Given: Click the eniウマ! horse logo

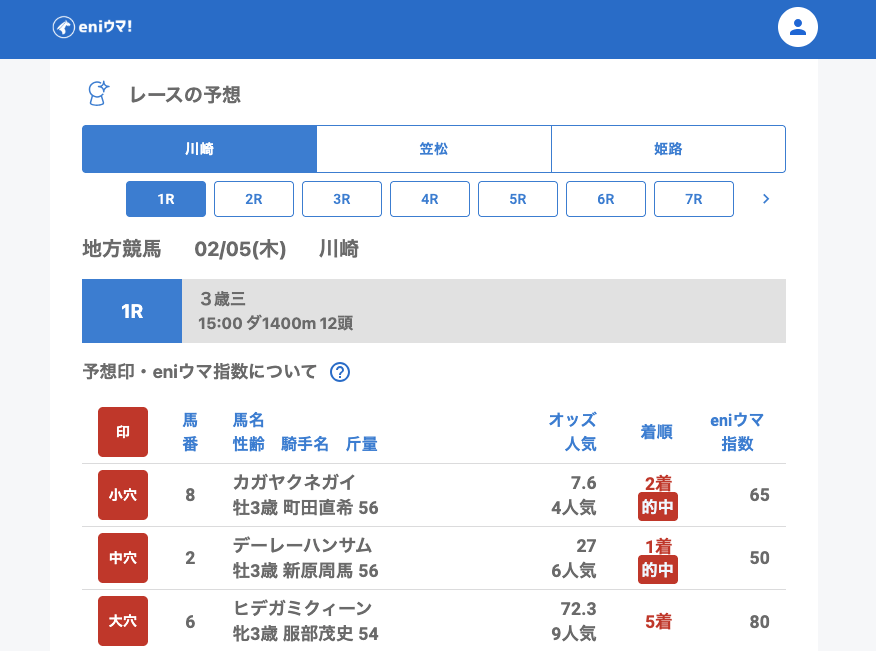Looking at the screenshot, I should pos(92,27).
